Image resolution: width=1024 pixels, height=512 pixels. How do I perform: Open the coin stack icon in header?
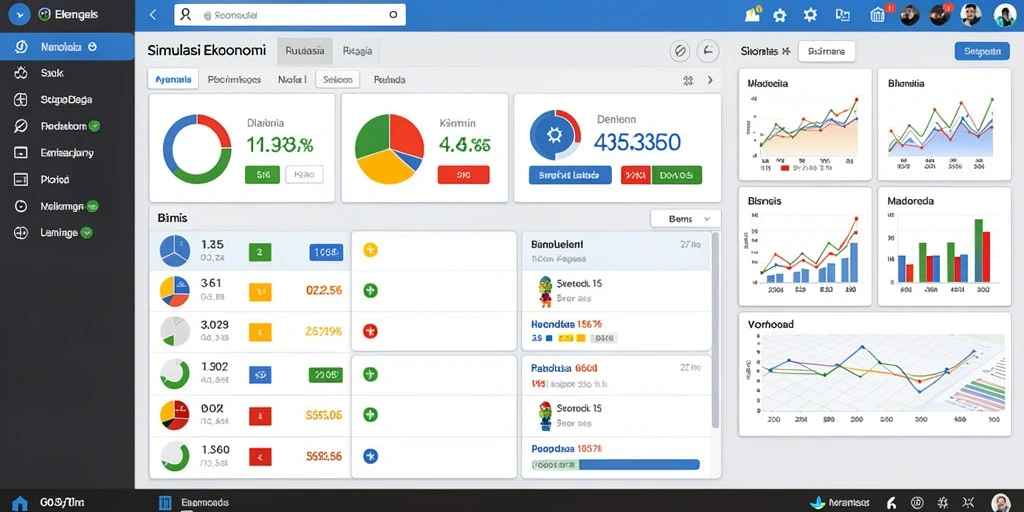click(753, 14)
